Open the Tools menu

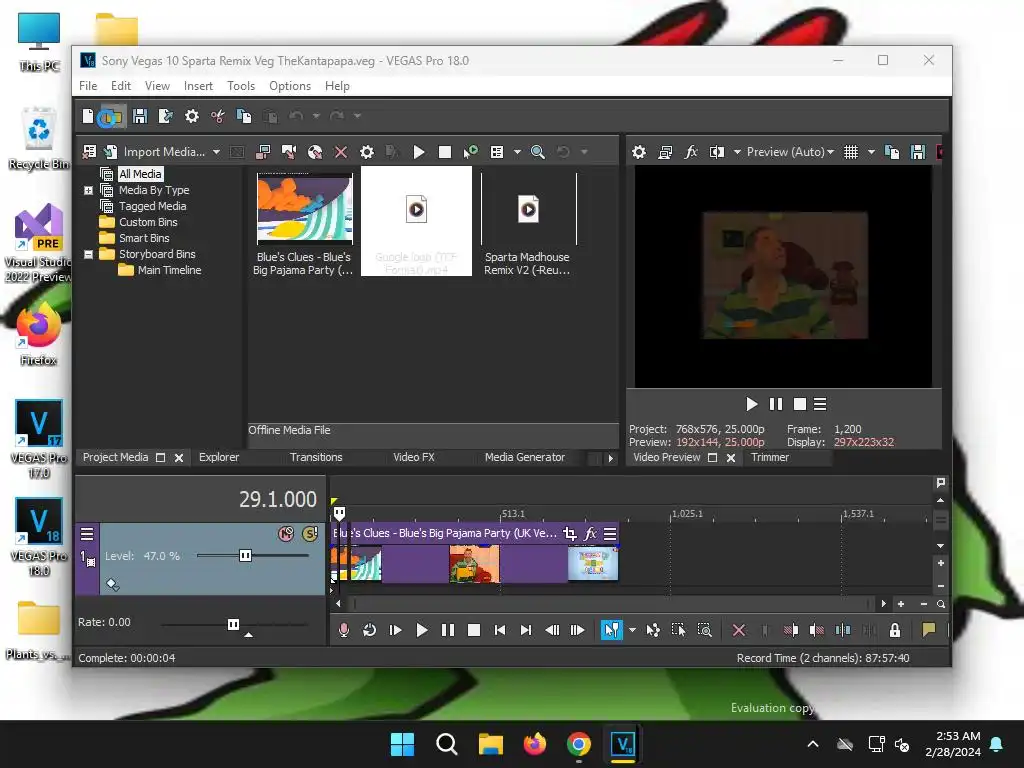click(241, 86)
